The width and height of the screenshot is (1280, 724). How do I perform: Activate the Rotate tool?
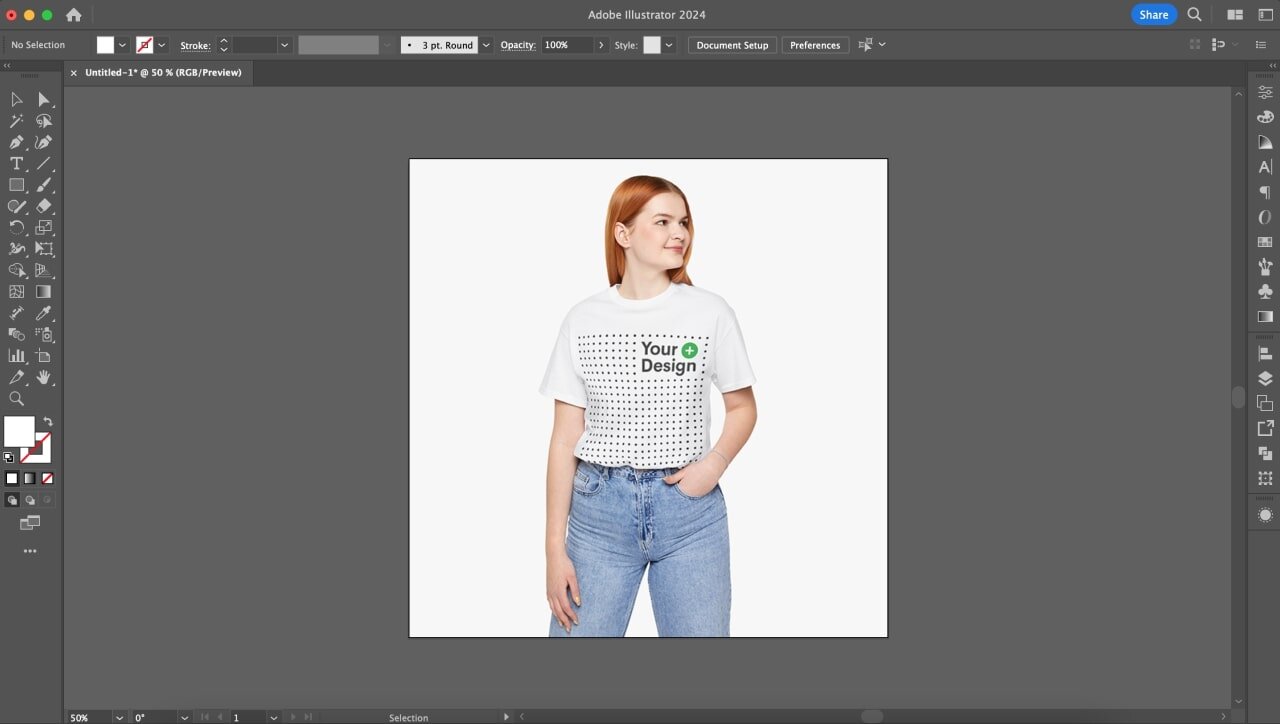pos(16,228)
